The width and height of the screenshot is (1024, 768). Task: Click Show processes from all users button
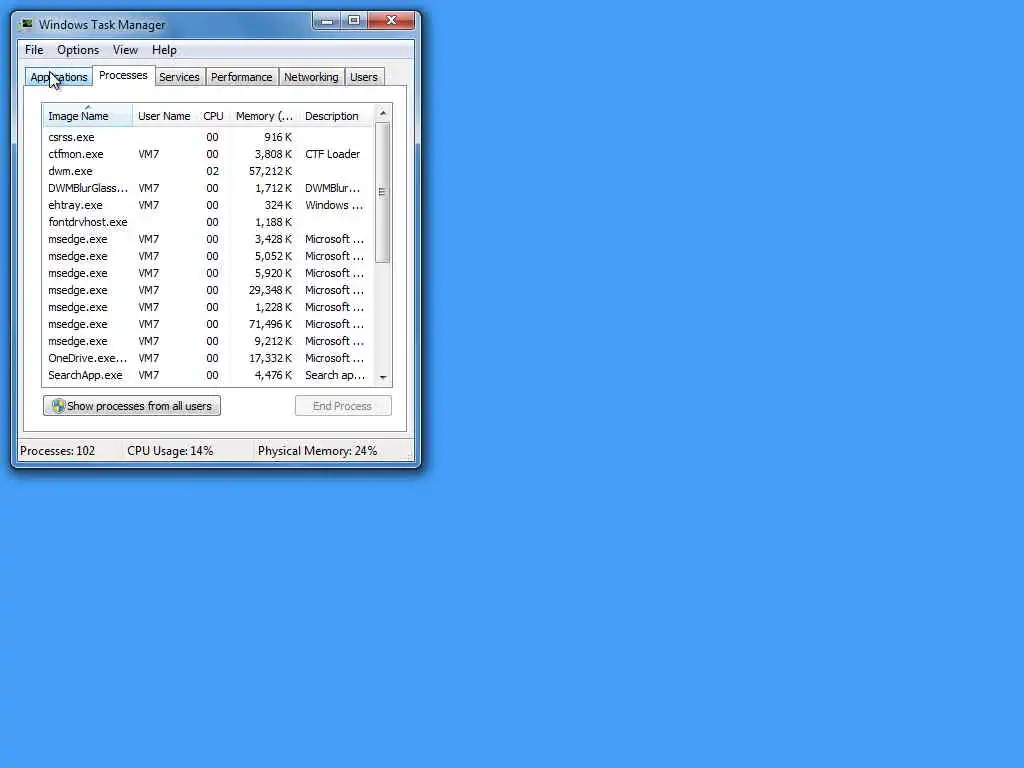click(x=132, y=406)
